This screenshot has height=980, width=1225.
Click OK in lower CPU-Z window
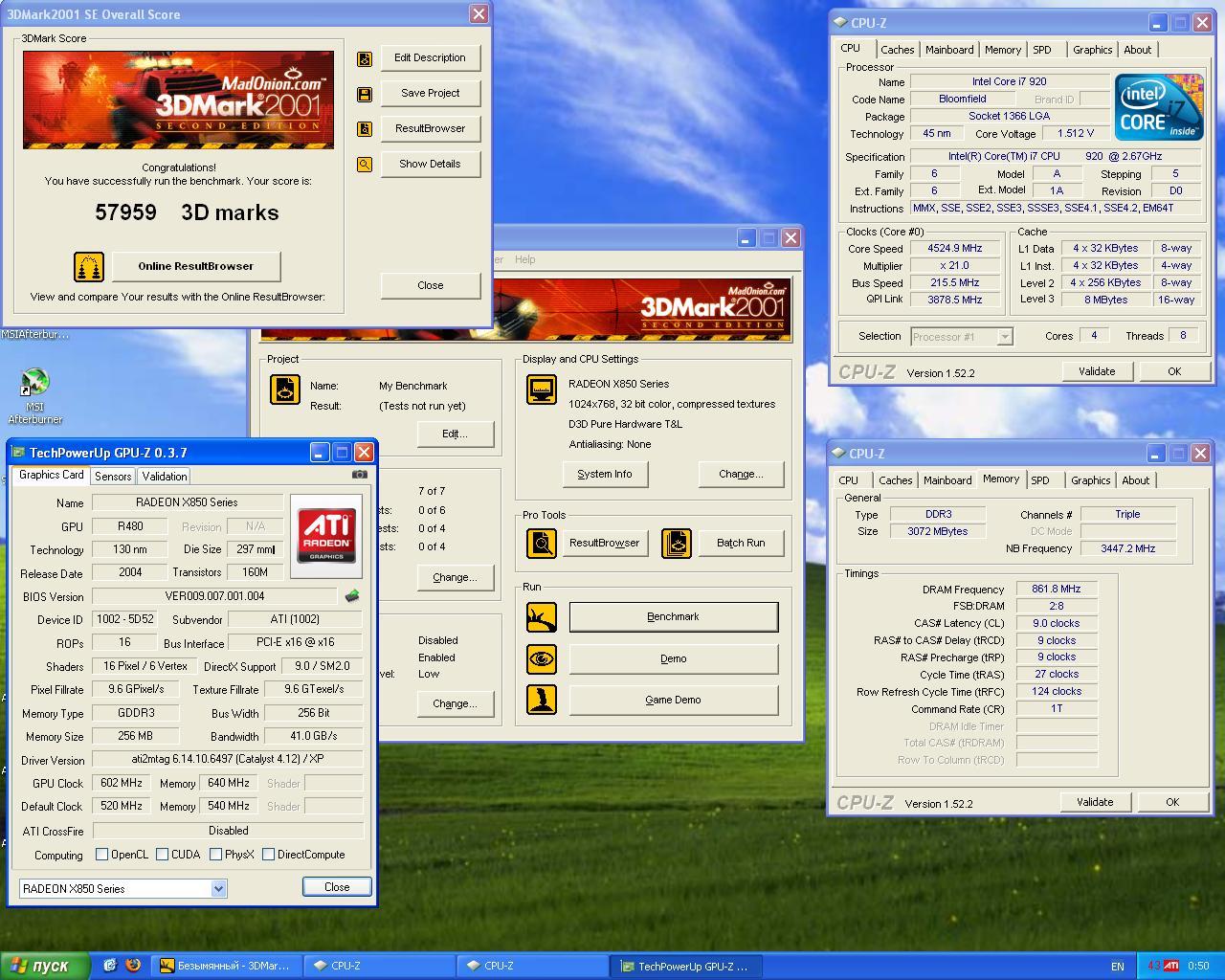(x=1172, y=802)
